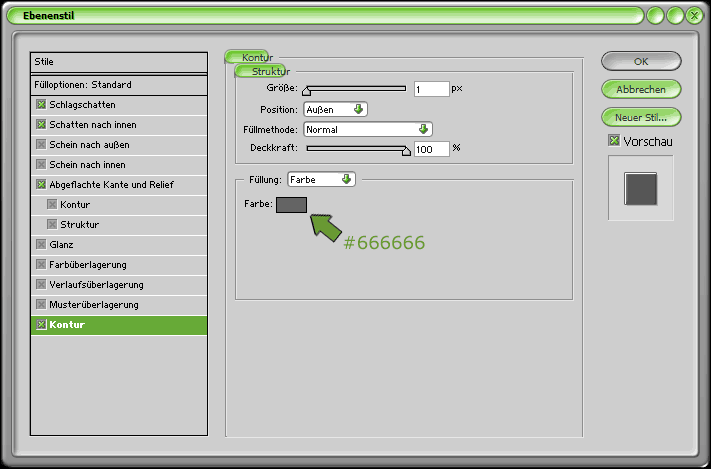Select the Farbüberlagerung style label
This screenshot has width=711, height=469.
tap(88, 264)
